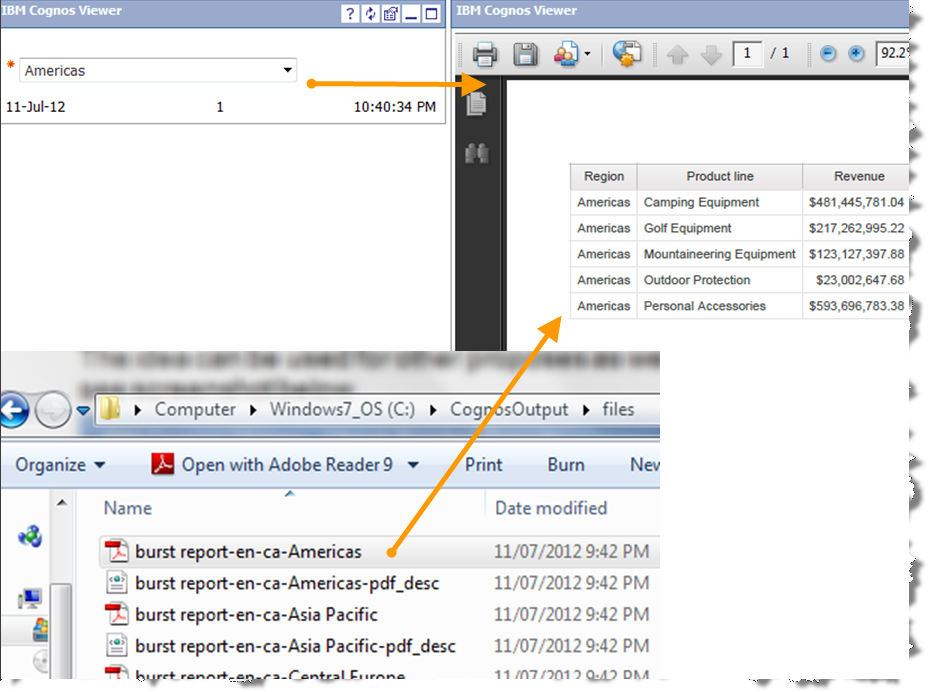
Task: Click Windows7_OS (C:) in the breadcrumb
Action: pos(343,409)
